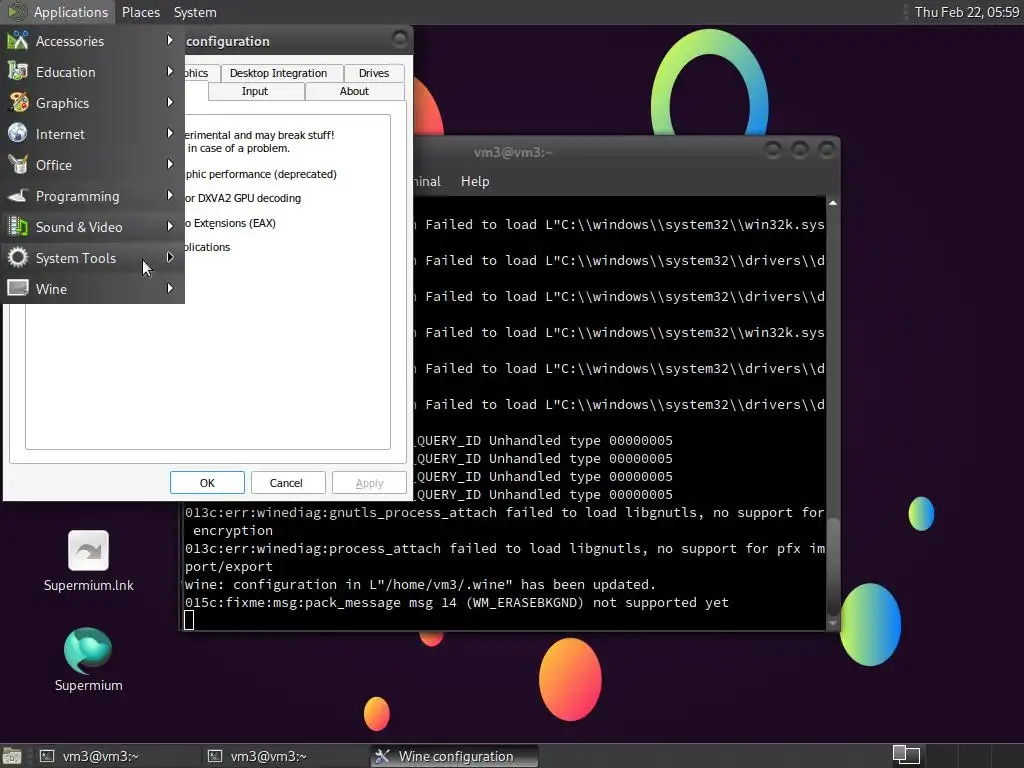Click the DXVA2 GPU decoding option
Viewport: 1024px width, 768px height.
click(x=242, y=198)
